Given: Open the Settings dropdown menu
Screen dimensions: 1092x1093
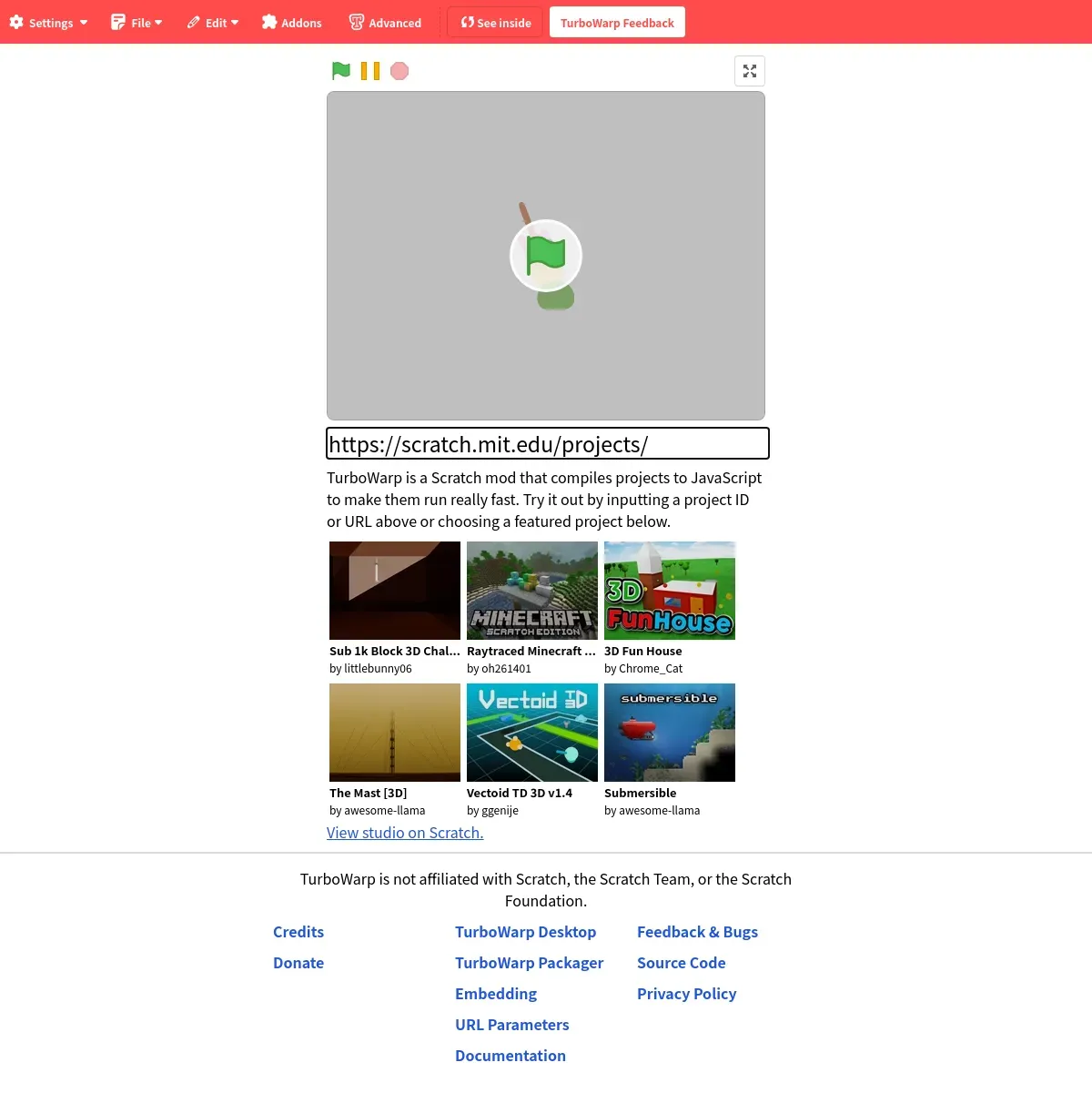Looking at the screenshot, I should [x=49, y=22].
